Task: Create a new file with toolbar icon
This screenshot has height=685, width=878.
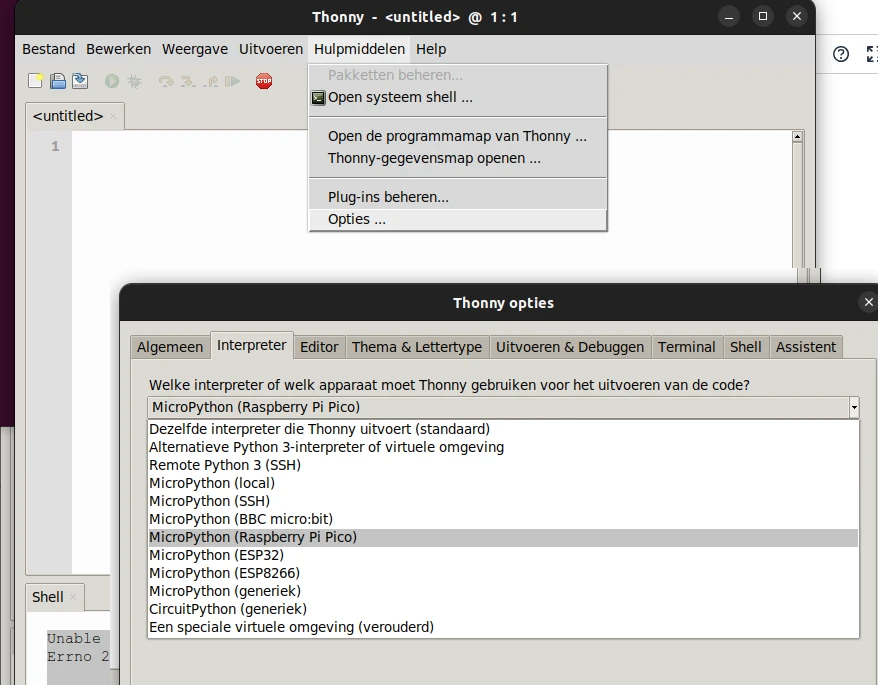Action: click(x=35, y=81)
